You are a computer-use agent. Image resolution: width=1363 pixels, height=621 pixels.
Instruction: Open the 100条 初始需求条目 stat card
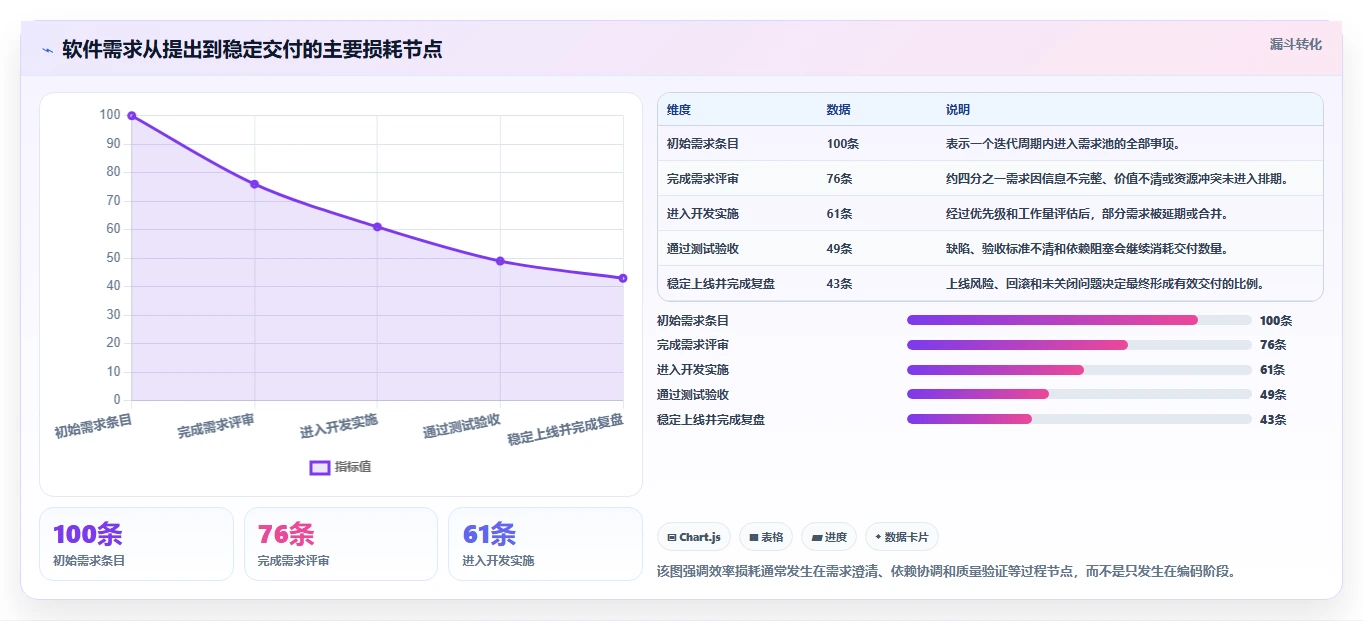[136, 544]
